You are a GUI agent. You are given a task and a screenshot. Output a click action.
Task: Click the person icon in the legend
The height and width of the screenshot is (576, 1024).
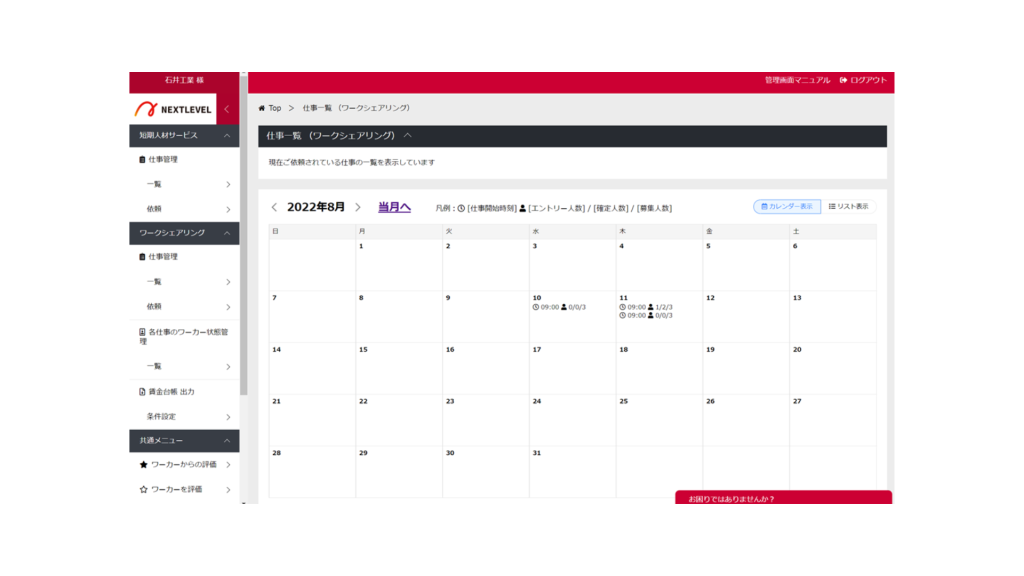(522, 208)
